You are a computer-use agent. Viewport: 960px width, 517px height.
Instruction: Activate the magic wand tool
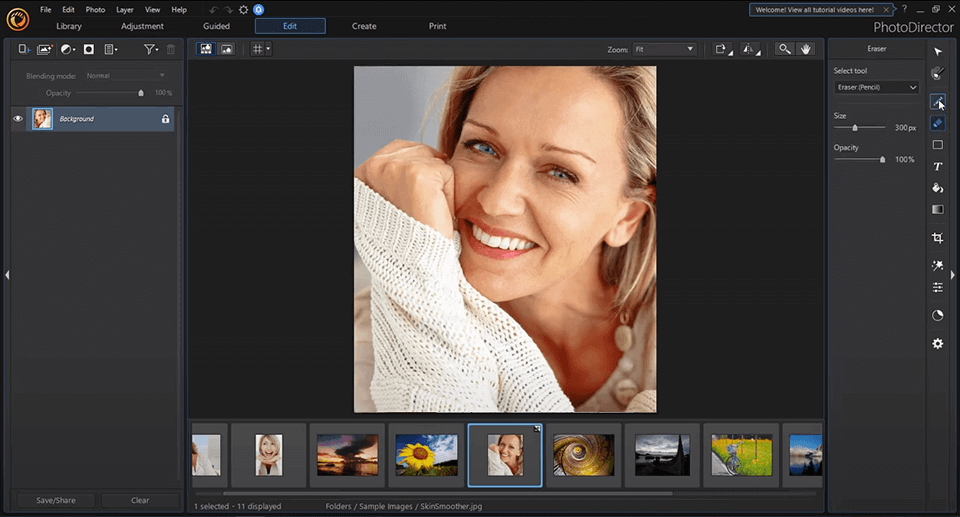[x=937, y=266]
